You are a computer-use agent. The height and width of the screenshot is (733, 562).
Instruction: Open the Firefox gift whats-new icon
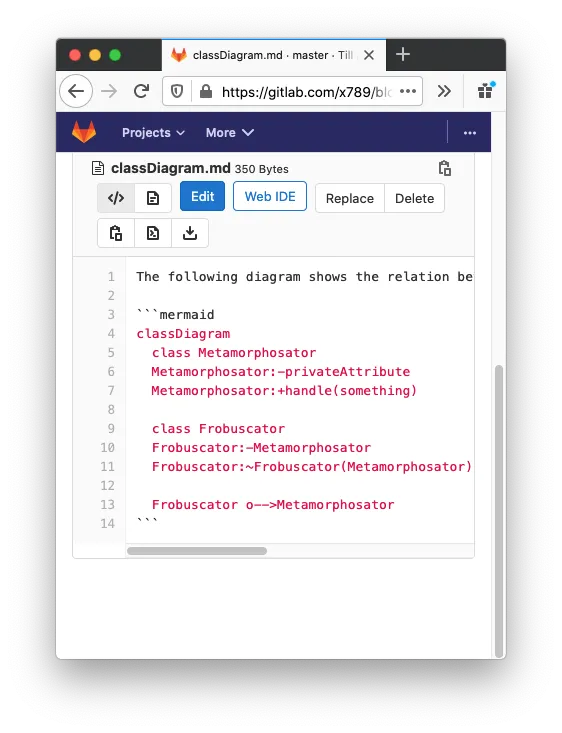pyautogui.click(x=486, y=90)
